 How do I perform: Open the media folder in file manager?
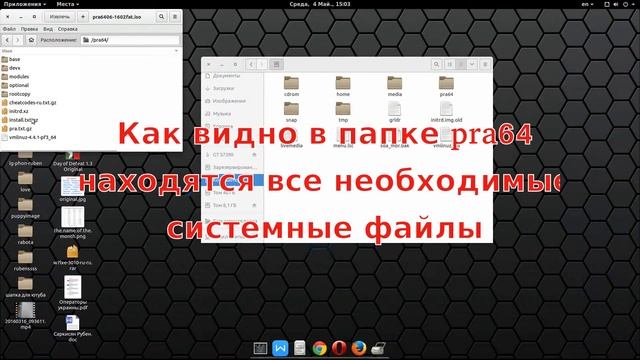(395, 87)
